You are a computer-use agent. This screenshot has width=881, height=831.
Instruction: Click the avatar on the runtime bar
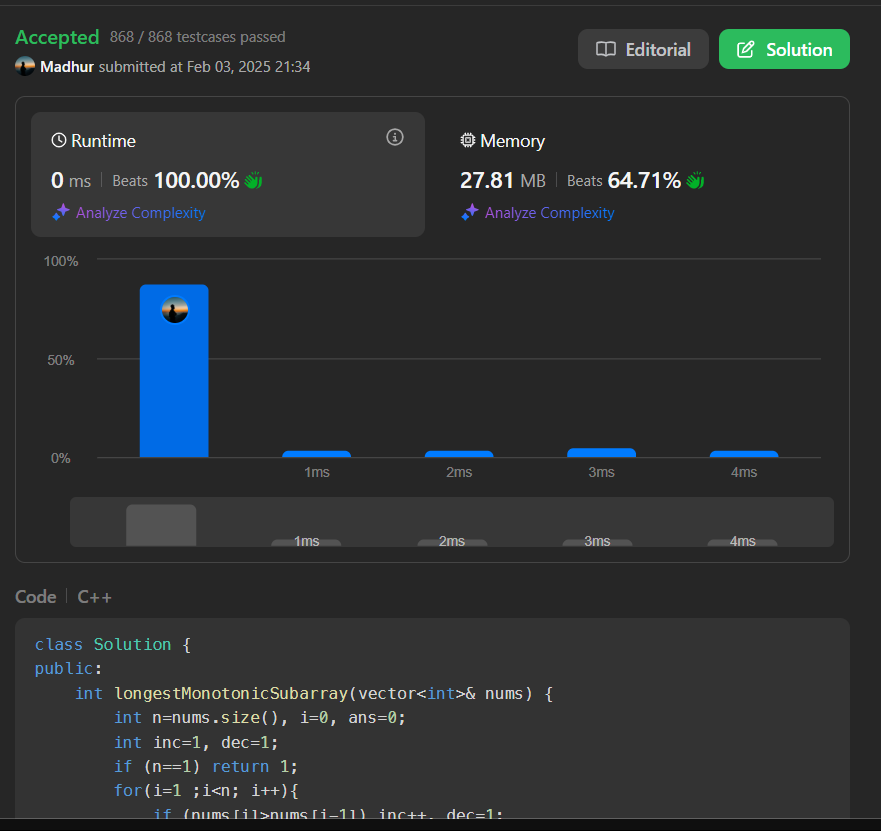click(175, 310)
